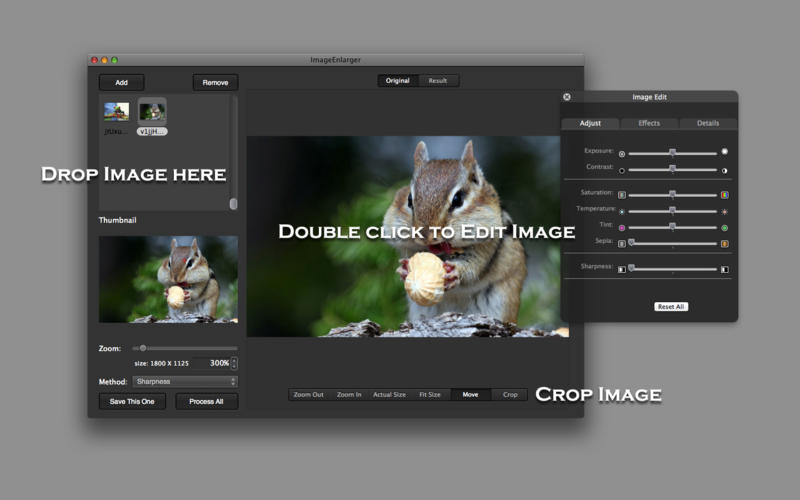Viewport: 800px width, 500px height.
Task: Click the Sepia slider handle
Action: [x=632, y=242]
